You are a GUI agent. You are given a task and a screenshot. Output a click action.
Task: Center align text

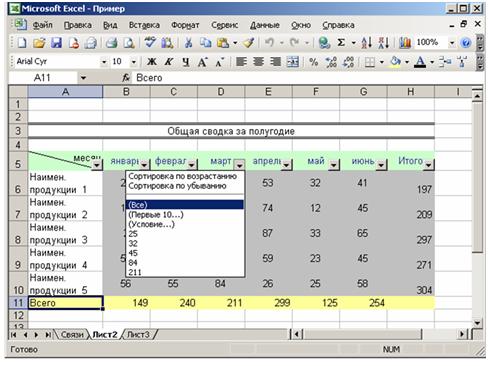pos(258,62)
